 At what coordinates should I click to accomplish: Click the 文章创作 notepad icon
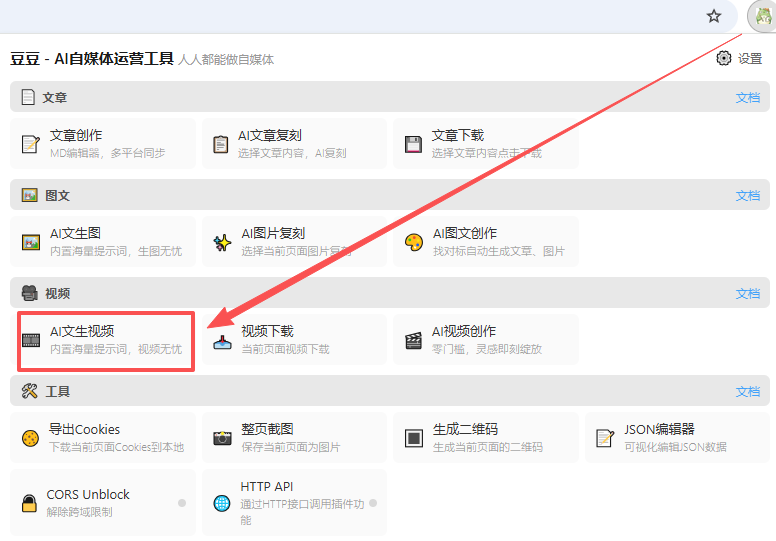click(31, 144)
